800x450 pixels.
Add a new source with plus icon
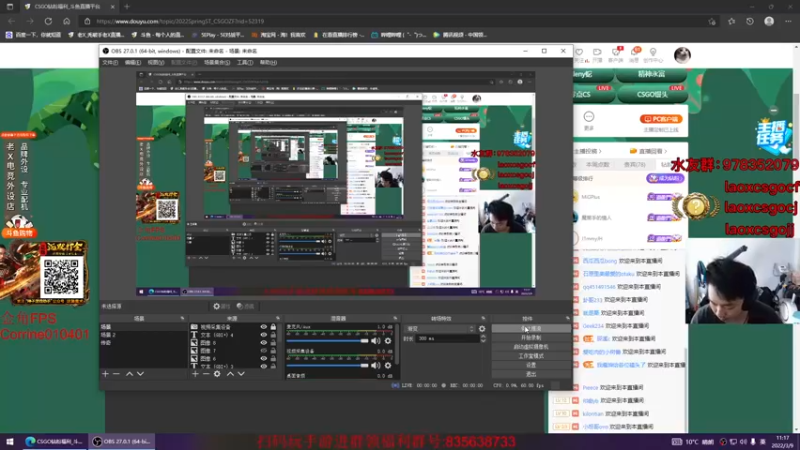click(195, 374)
